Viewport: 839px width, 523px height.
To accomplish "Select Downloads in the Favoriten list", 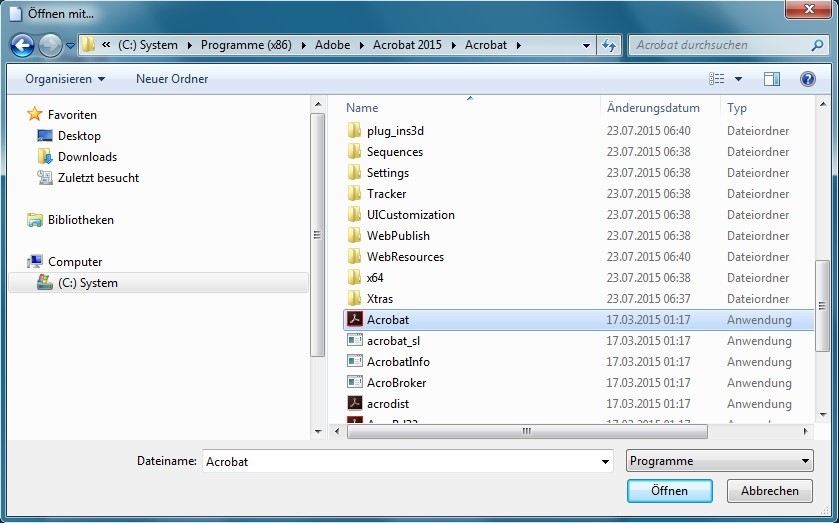I will [87, 157].
